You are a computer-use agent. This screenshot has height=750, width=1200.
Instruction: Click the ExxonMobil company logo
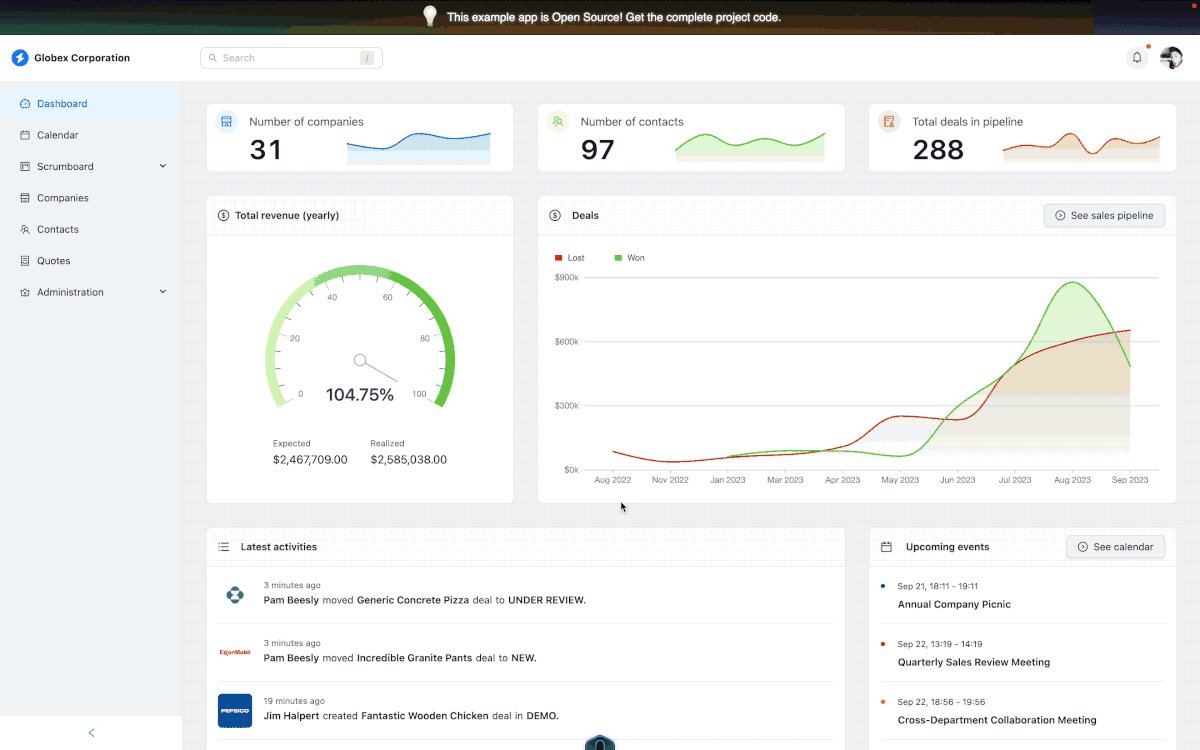pyautogui.click(x=235, y=652)
